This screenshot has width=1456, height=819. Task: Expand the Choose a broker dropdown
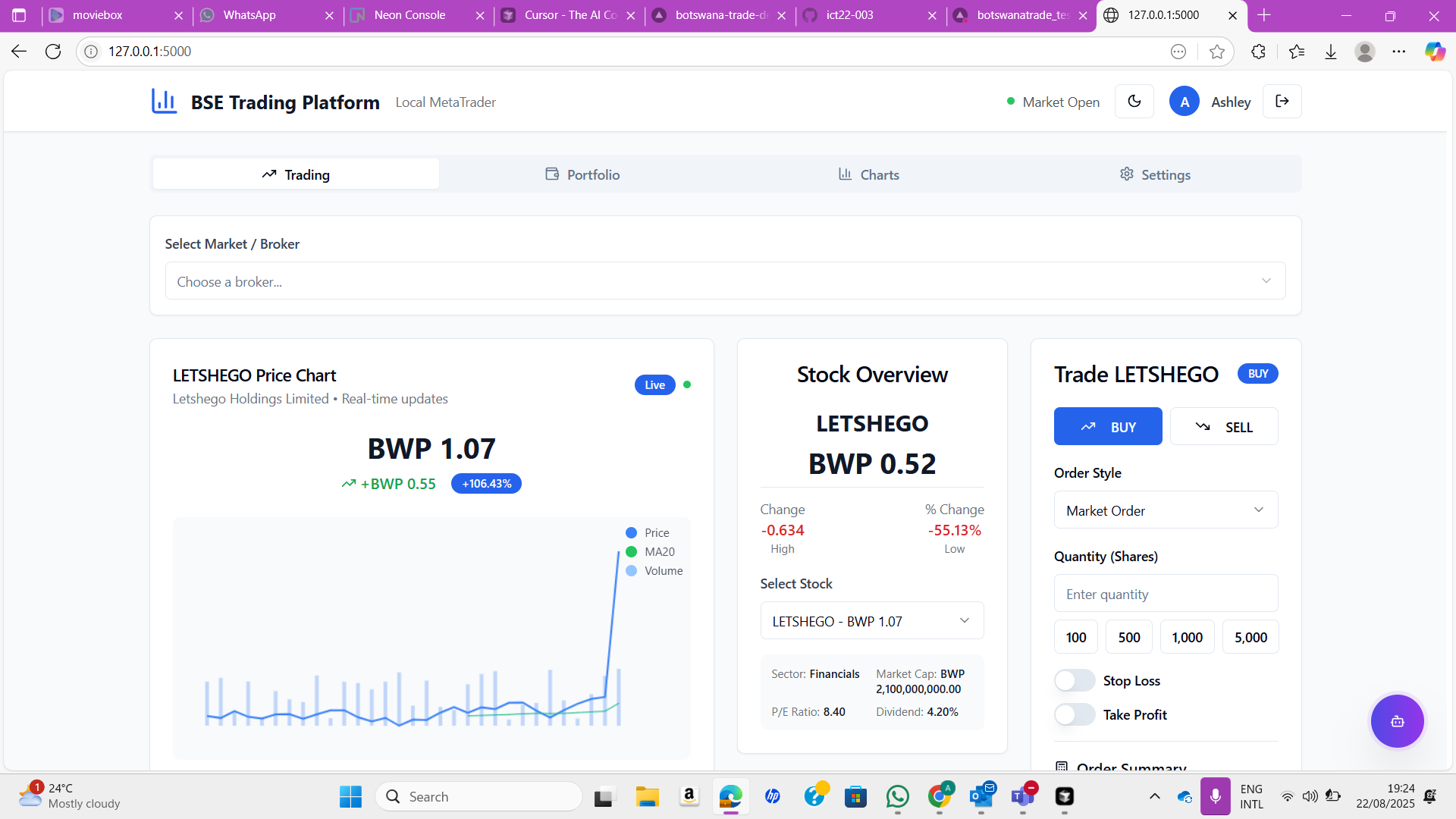[725, 281]
